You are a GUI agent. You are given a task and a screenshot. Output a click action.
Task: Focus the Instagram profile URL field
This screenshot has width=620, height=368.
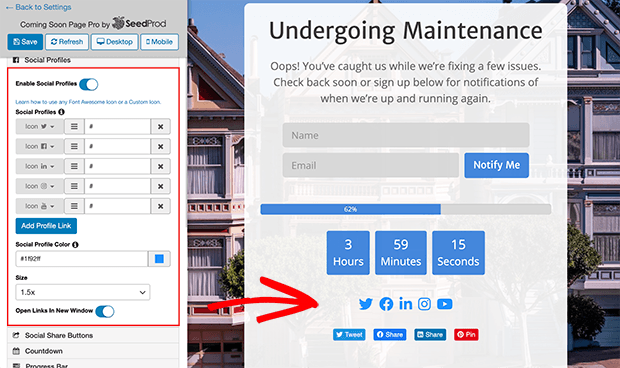pyautogui.click(x=117, y=186)
